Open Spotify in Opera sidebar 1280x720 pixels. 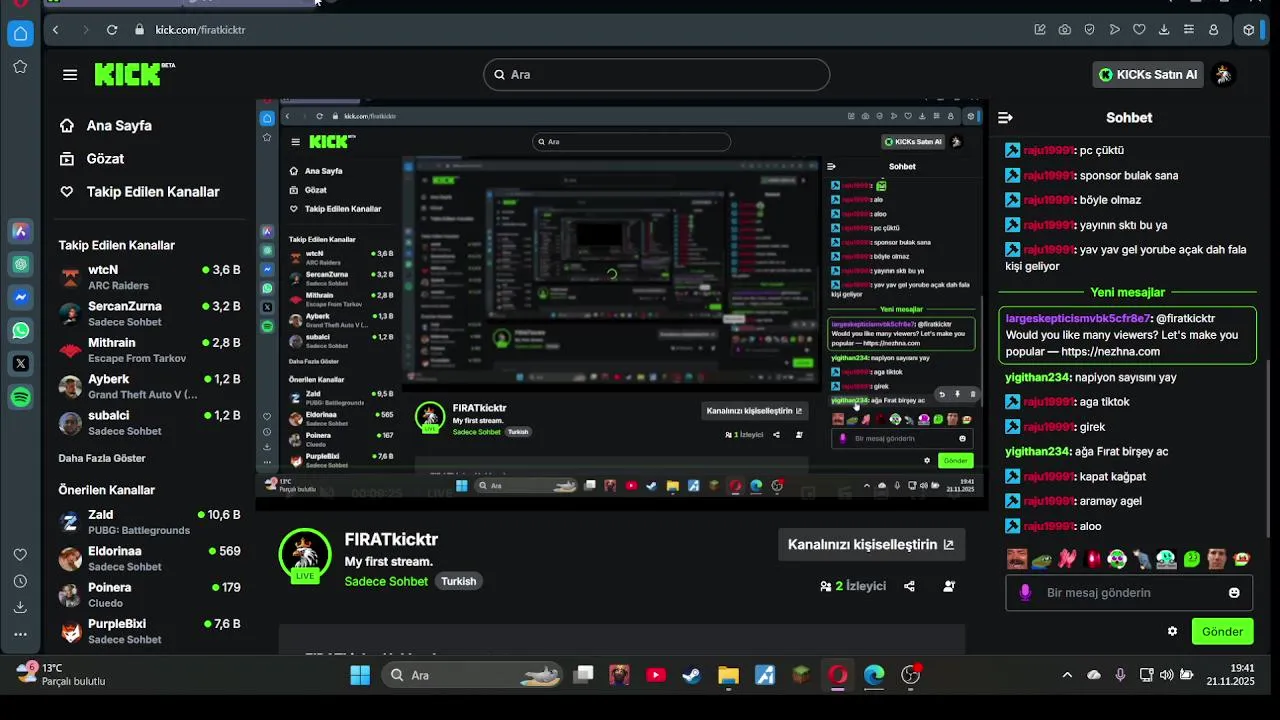click(20, 397)
